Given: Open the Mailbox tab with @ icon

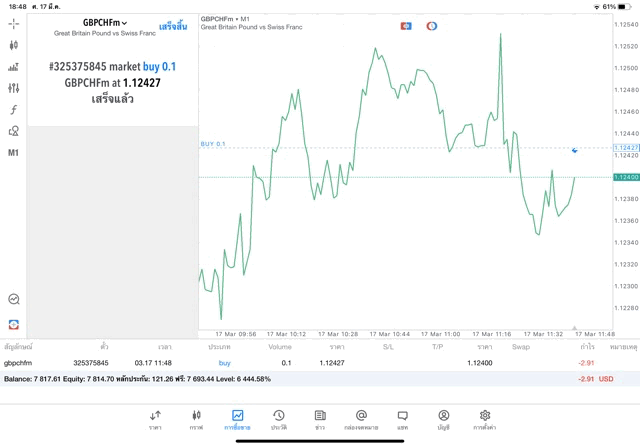Looking at the screenshot, I should pos(361,420).
